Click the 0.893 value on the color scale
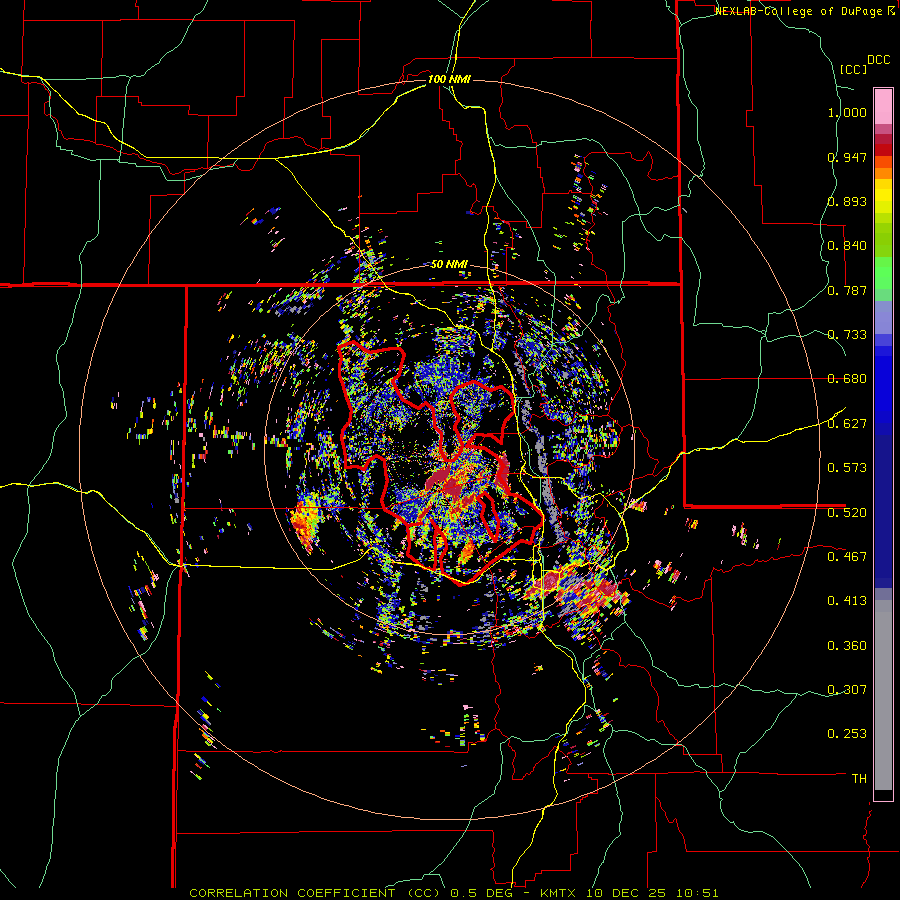900x900 pixels. click(847, 201)
